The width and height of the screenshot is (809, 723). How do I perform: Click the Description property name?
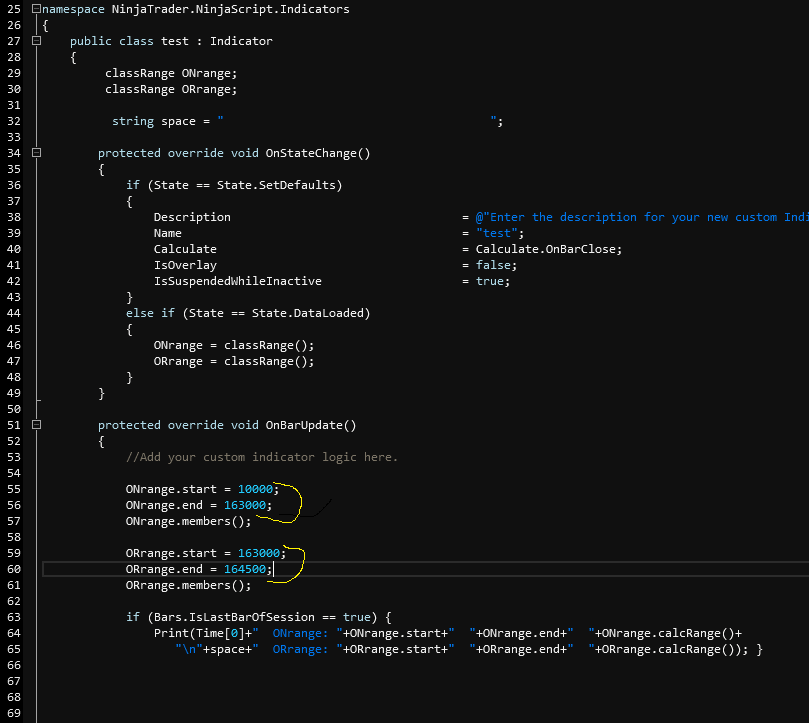point(192,217)
